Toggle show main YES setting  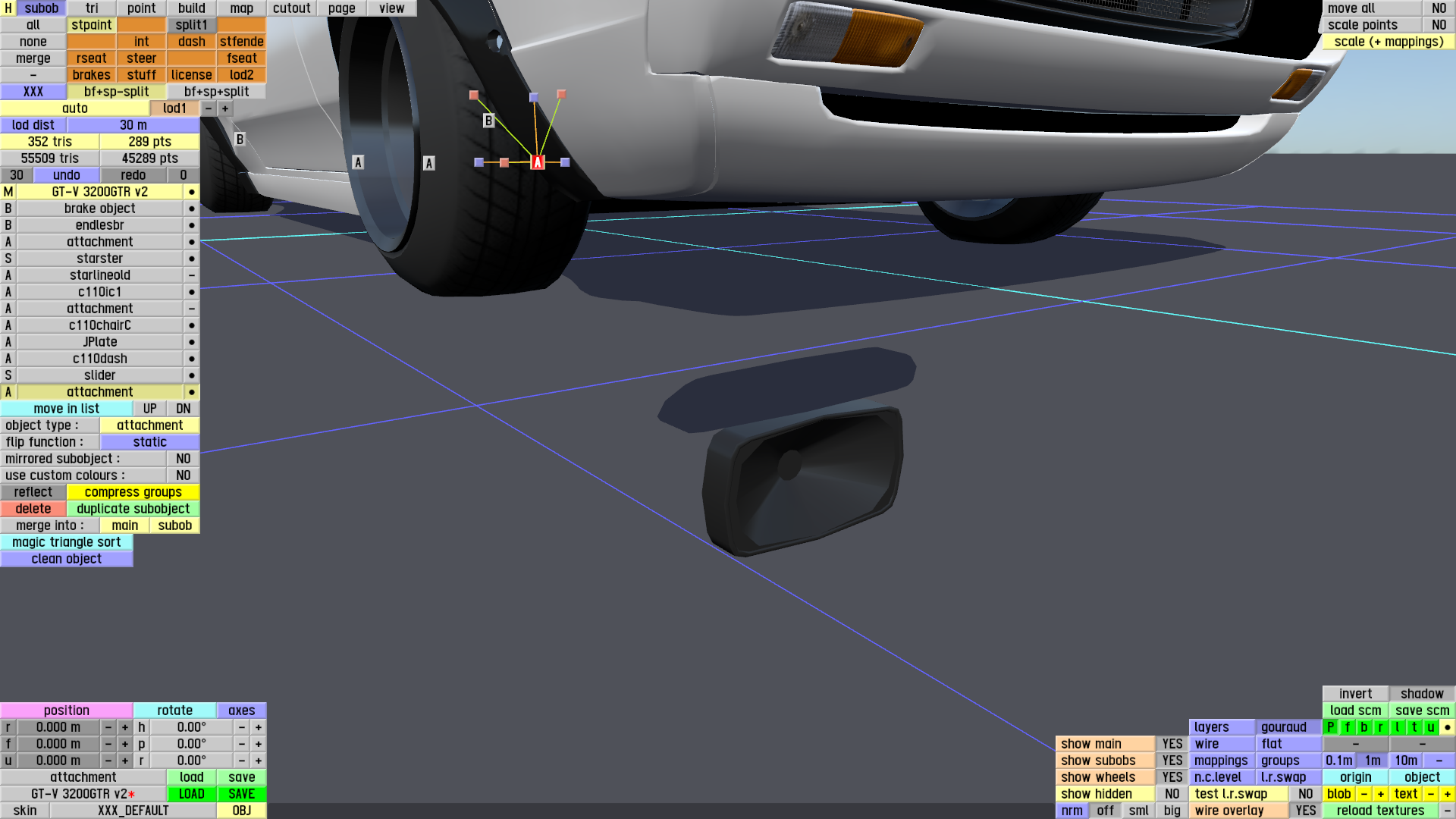1172,744
